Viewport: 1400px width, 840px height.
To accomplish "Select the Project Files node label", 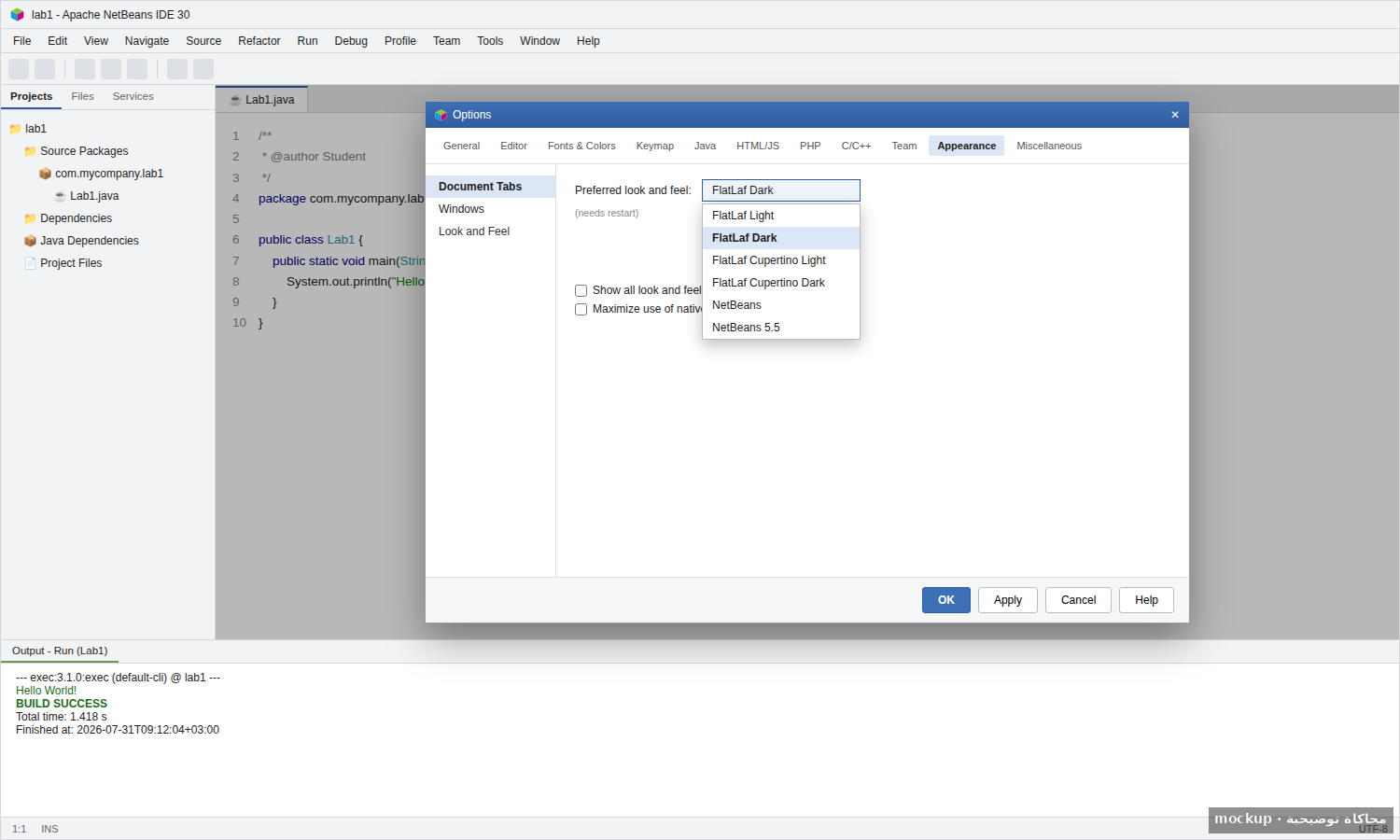I will (x=71, y=263).
